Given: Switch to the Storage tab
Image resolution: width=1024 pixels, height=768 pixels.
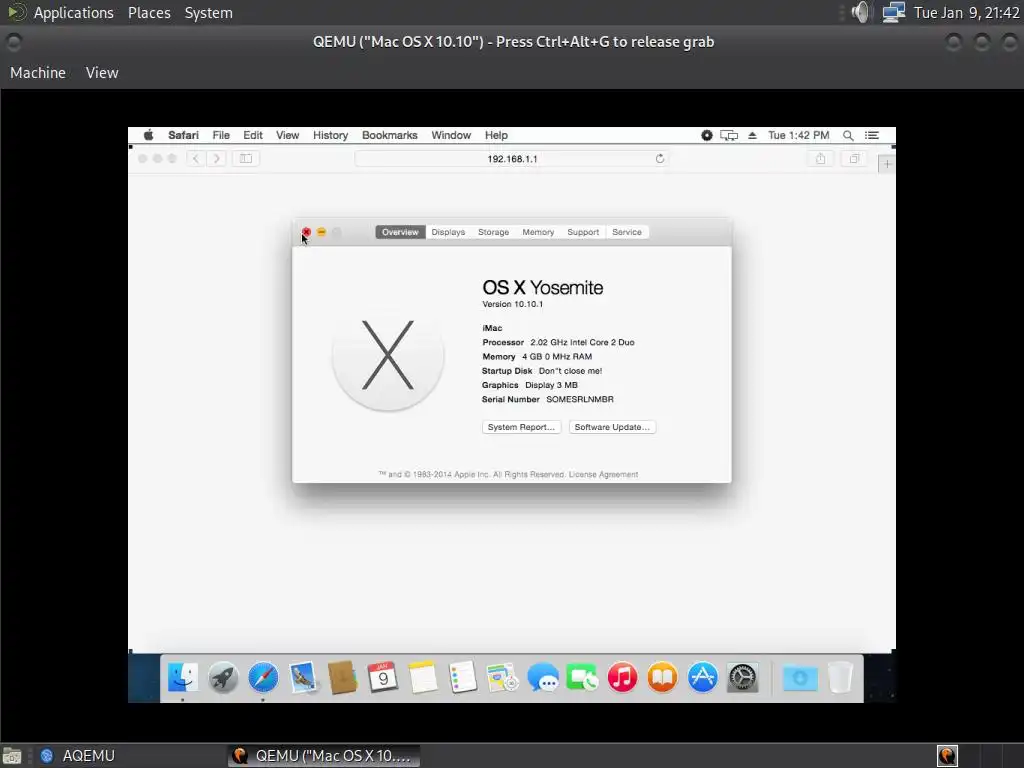Looking at the screenshot, I should 493,232.
